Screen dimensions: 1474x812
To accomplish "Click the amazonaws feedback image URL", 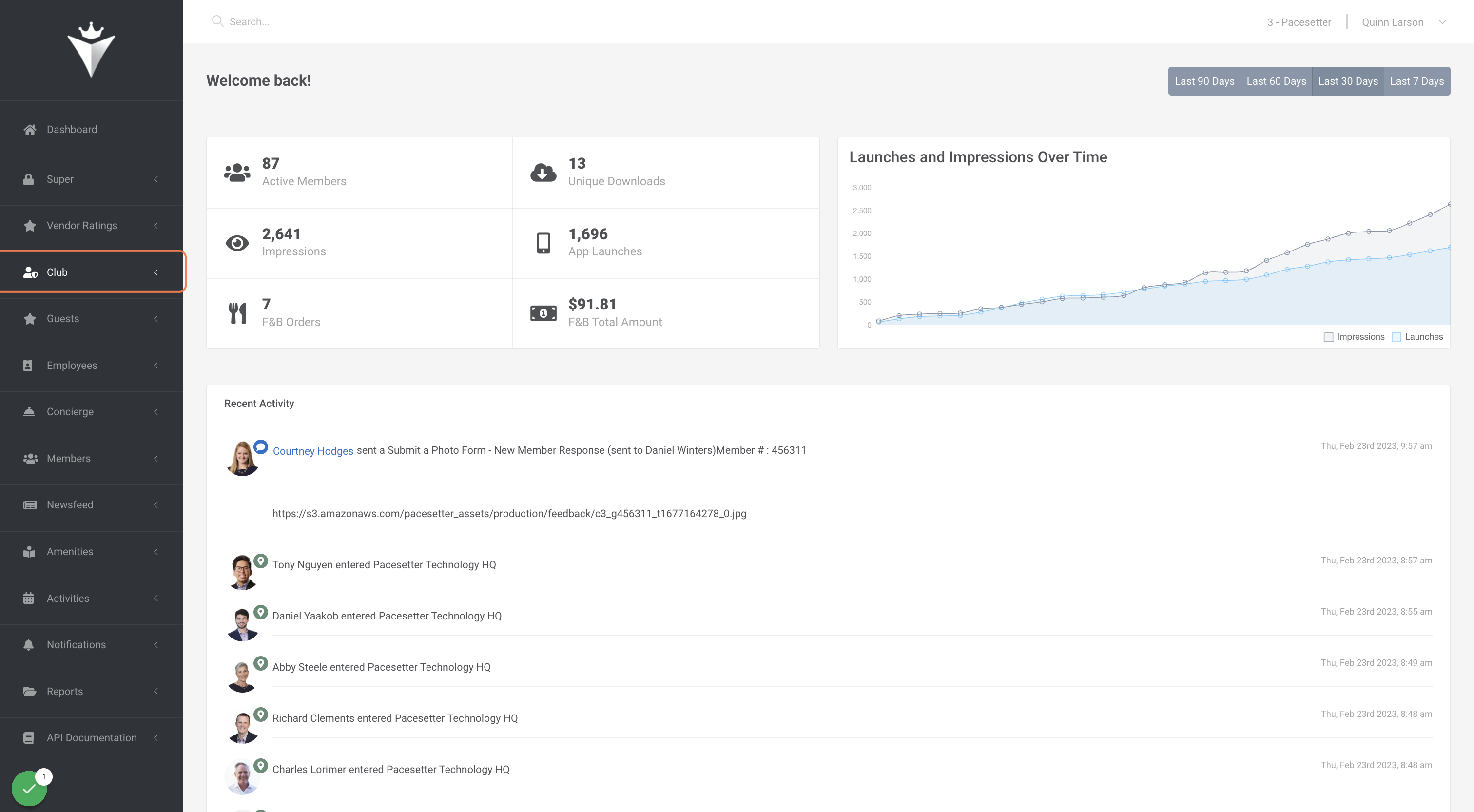I will (x=509, y=513).
